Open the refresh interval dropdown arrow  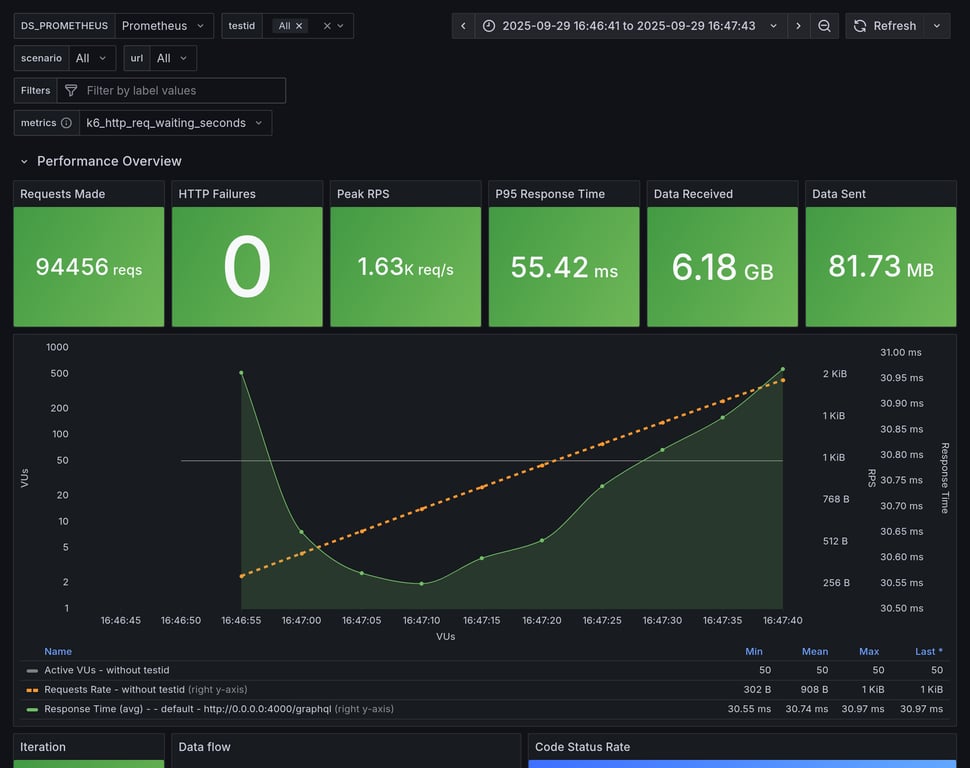pos(937,26)
